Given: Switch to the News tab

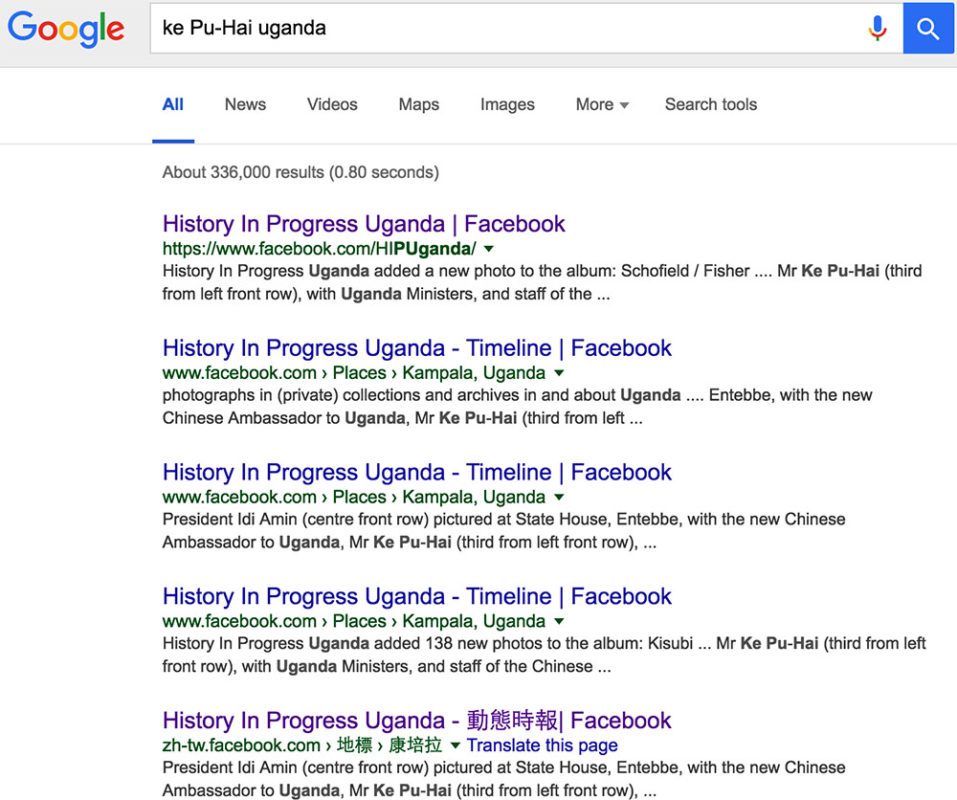Looking at the screenshot, I should tap(245, 104).
